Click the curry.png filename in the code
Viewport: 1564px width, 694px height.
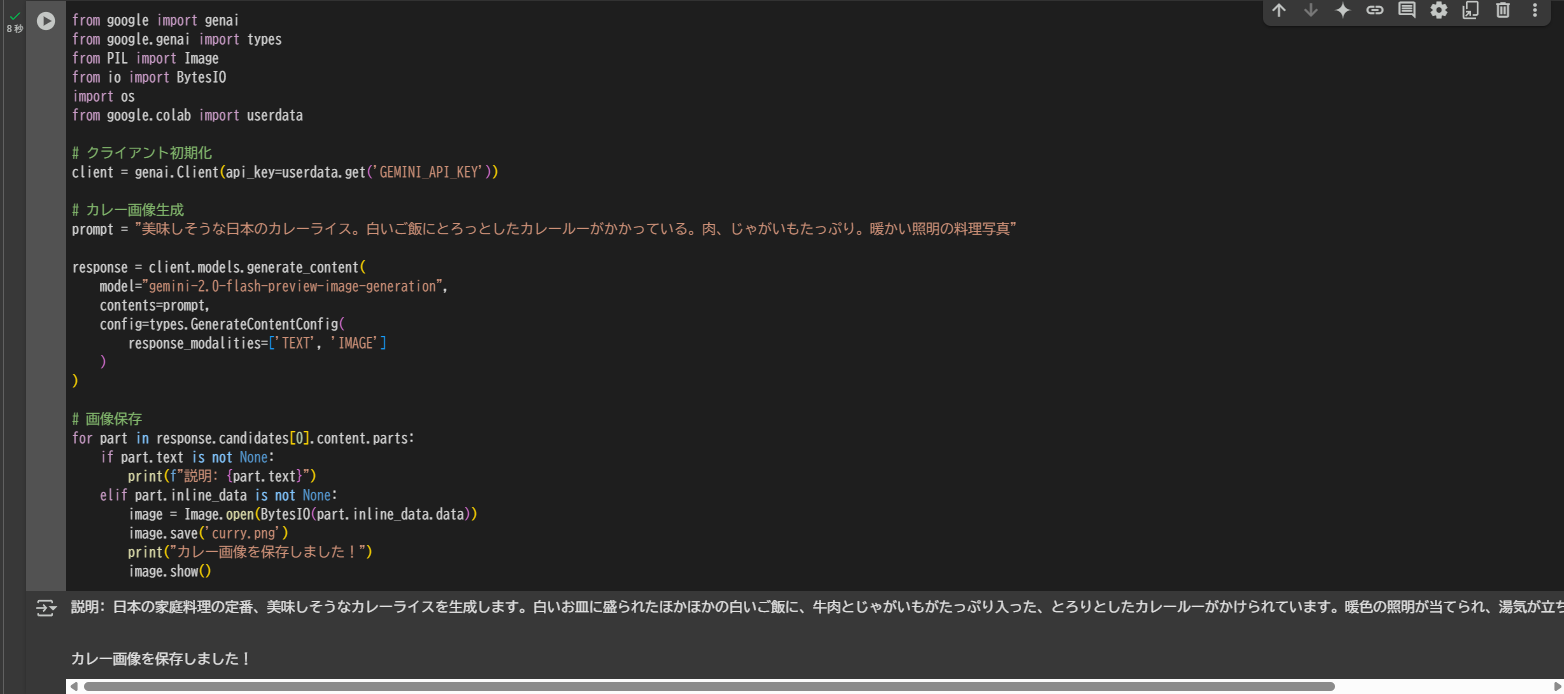(245, 532)
